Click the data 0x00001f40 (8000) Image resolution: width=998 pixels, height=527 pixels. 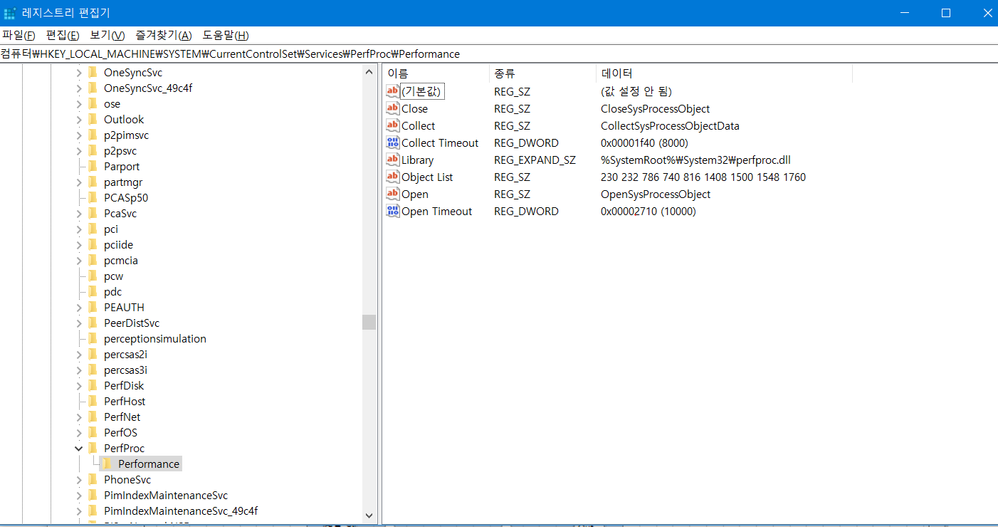pyautogui.click(x=644, y=143)
